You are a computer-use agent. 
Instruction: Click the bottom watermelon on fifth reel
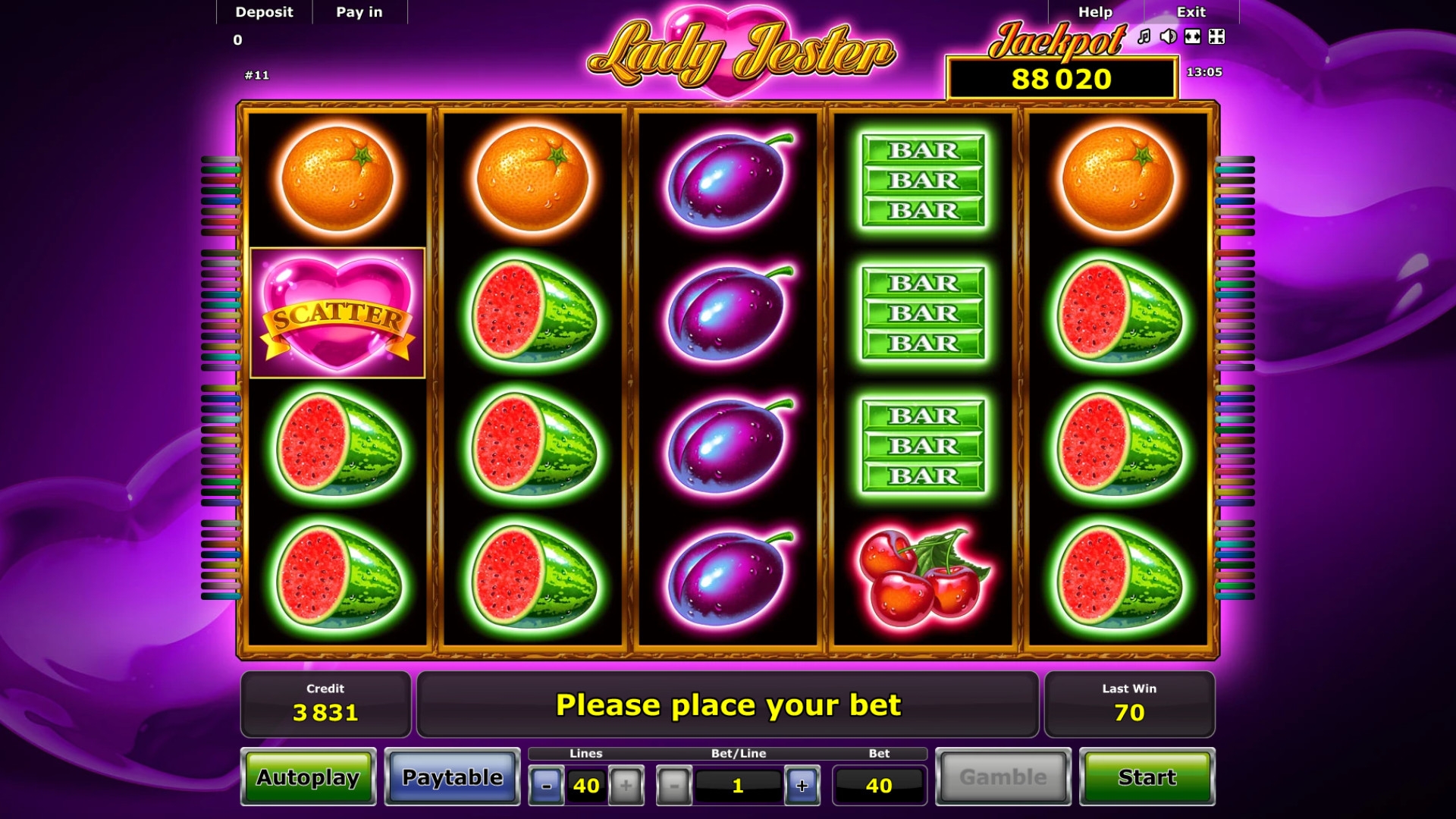tap(1119, 578)
